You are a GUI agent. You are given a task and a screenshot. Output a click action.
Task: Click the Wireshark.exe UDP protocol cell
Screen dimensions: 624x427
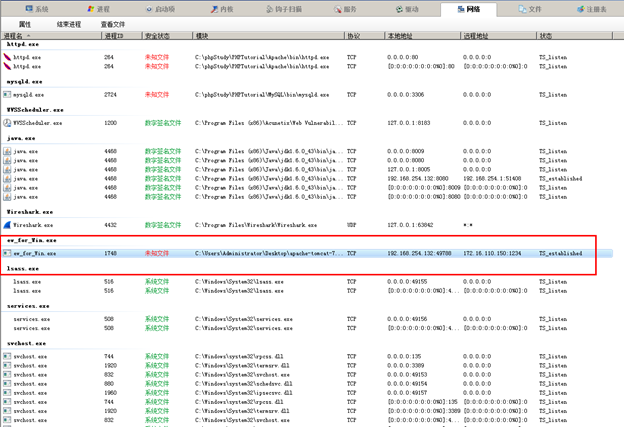tap(351, 225)
